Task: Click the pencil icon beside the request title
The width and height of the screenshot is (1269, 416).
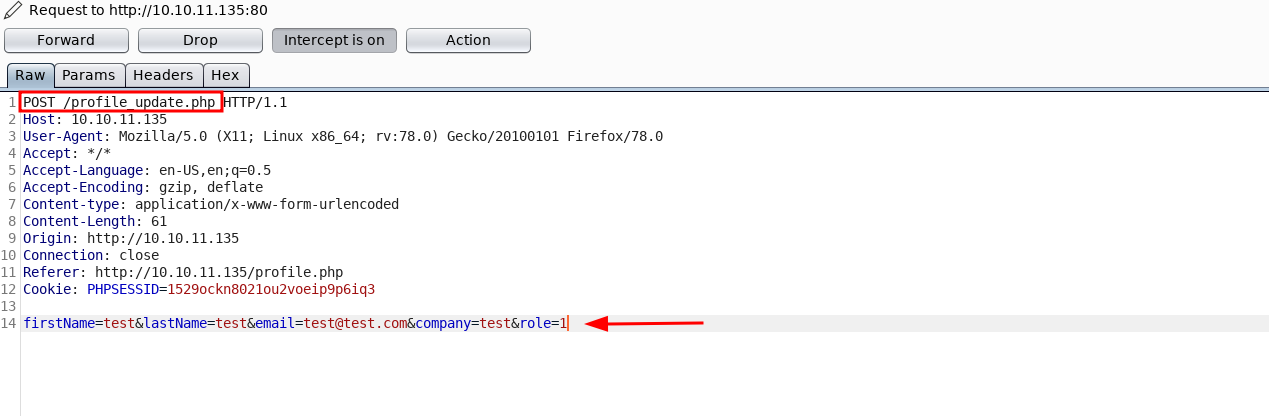Action: coord(12,11)
